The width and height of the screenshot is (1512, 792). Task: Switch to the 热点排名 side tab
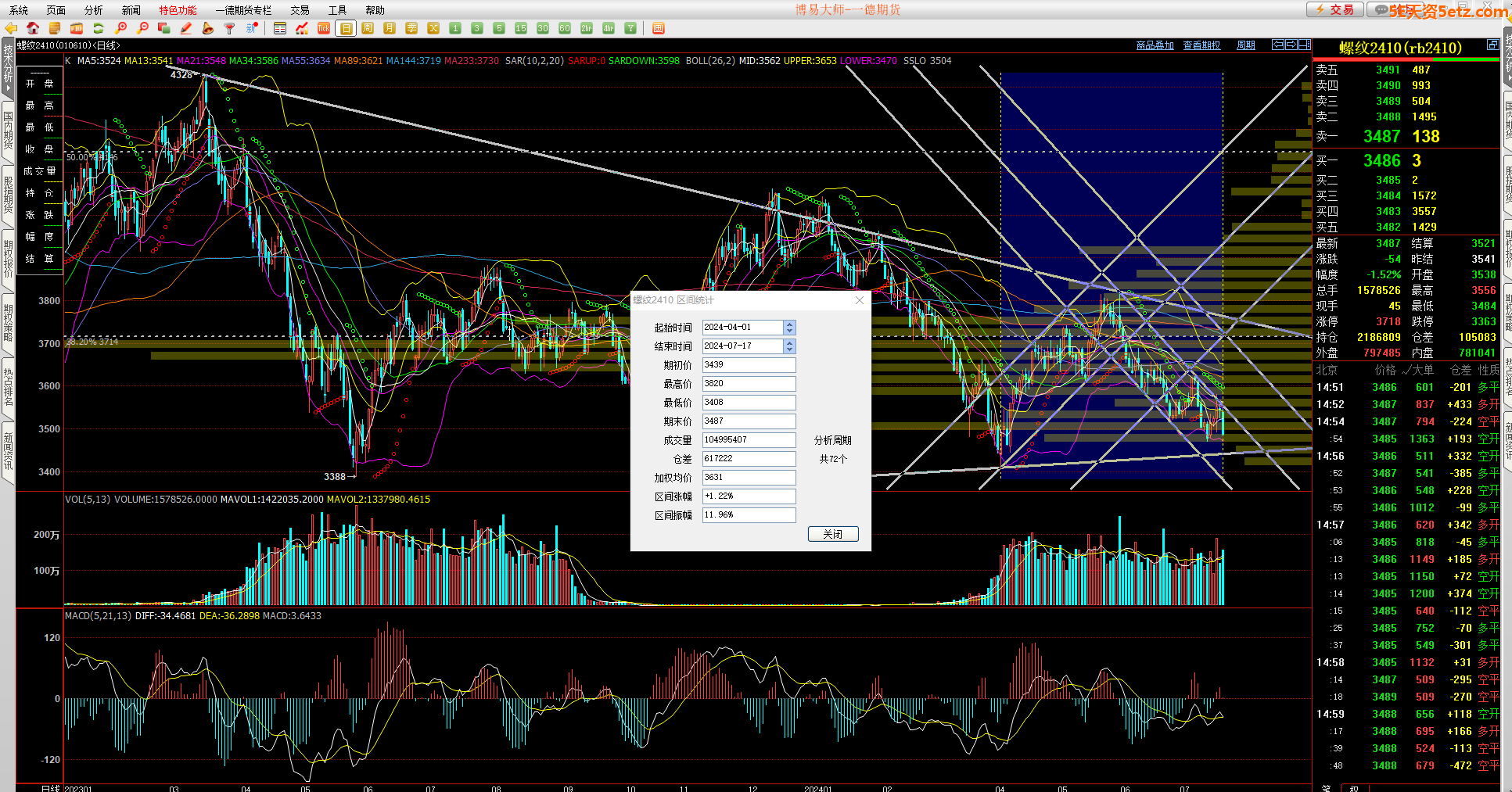(8, 387)
